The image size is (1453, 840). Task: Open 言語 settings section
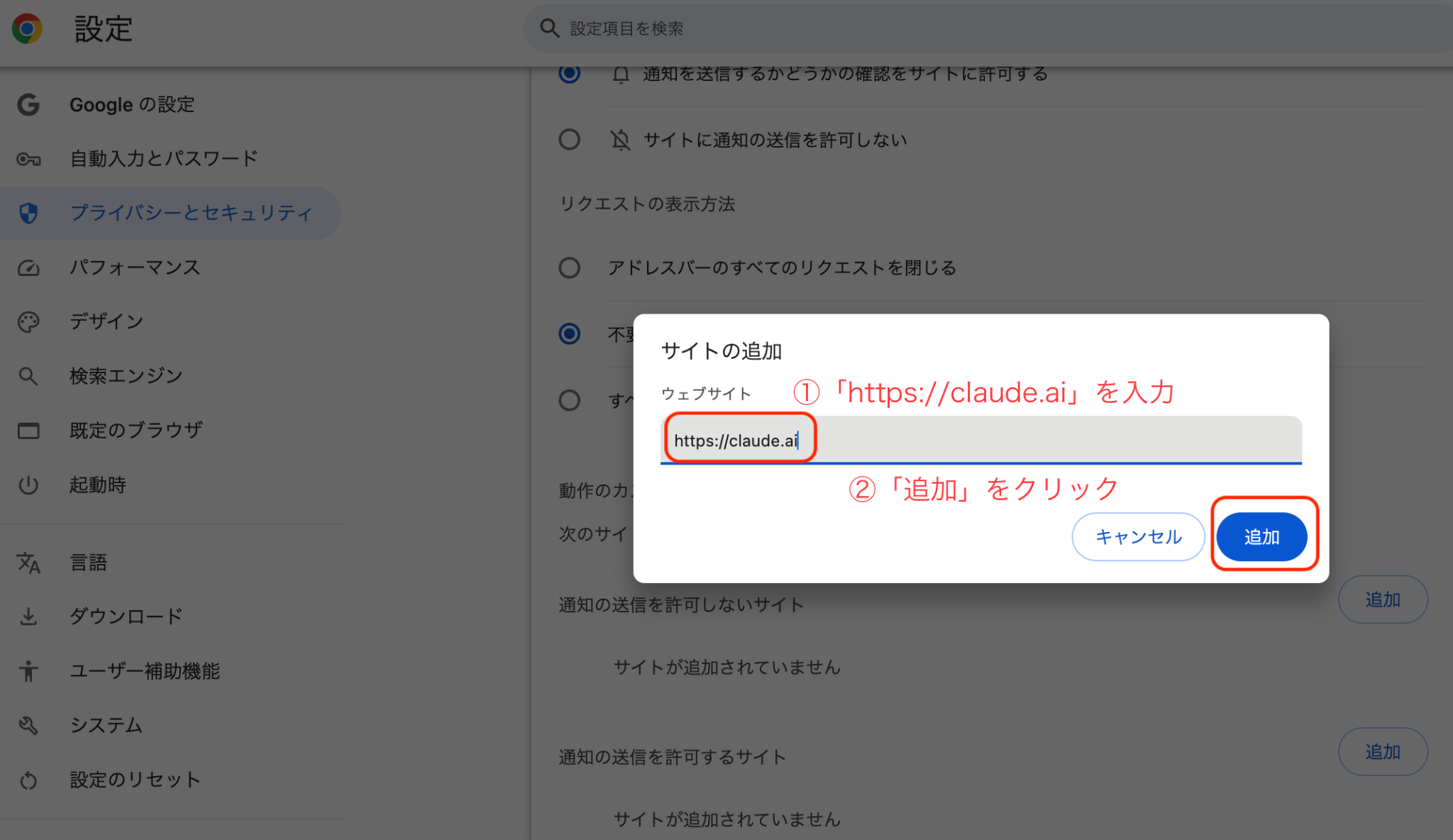pyautogui.click(x=89, y=562)
